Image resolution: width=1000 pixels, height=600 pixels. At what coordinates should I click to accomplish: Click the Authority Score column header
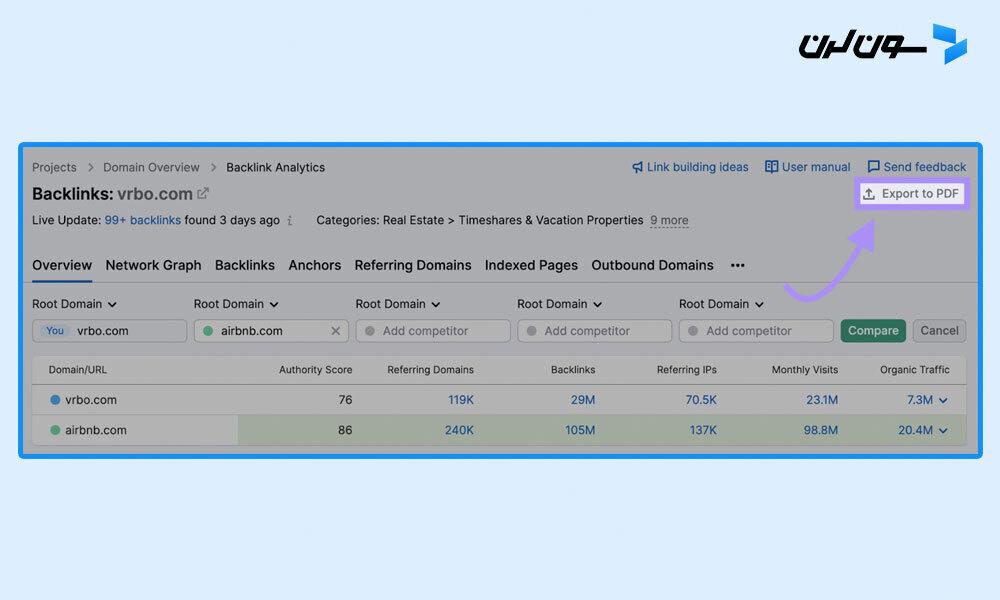click(315, 370)
